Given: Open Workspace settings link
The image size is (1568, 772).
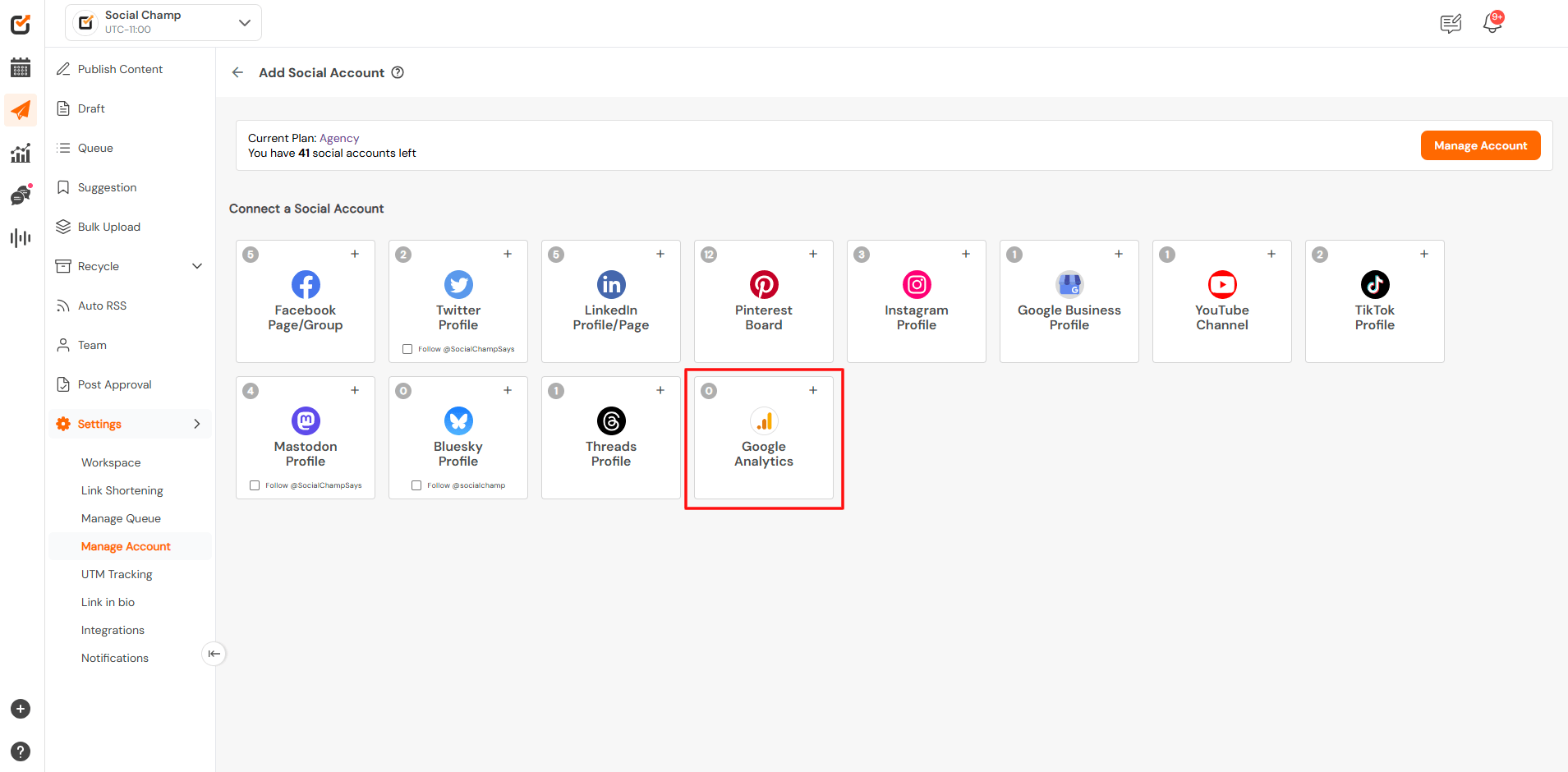Looking at the screenshot, I should tap(111, 462).
